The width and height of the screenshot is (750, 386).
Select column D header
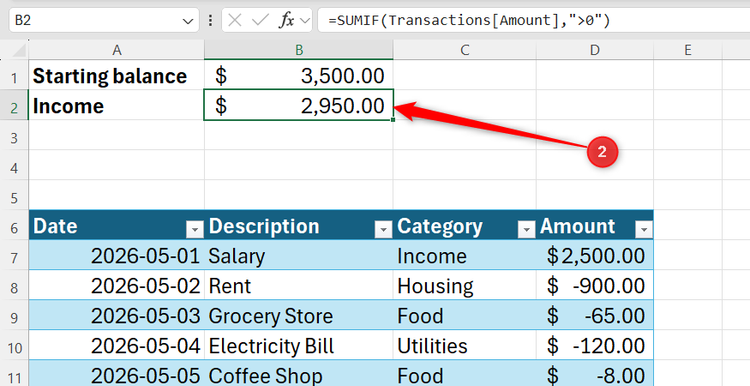point(595,50)
